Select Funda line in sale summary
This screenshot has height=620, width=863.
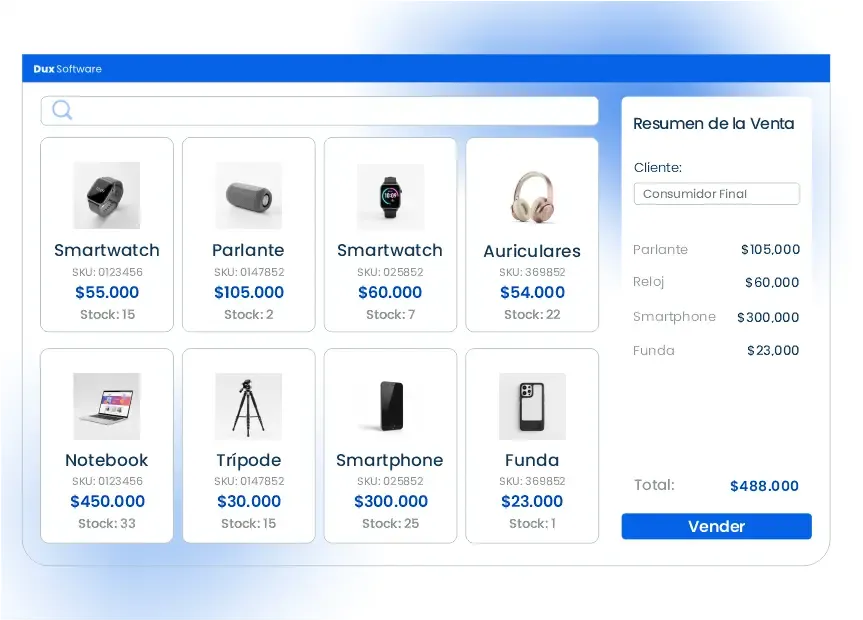tap(716, 350)
